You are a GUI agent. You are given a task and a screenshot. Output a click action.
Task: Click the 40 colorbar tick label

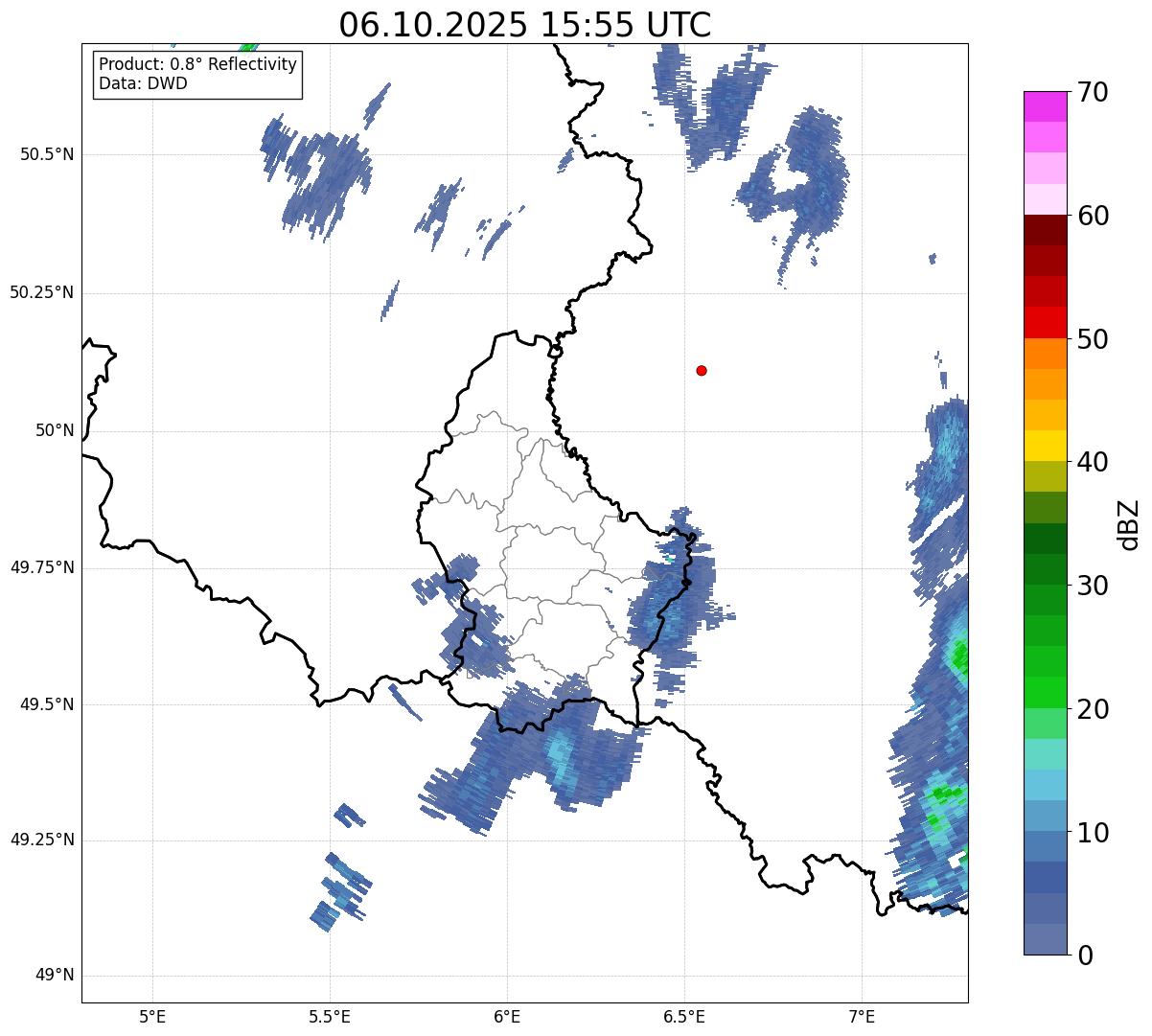point(1093,462)
